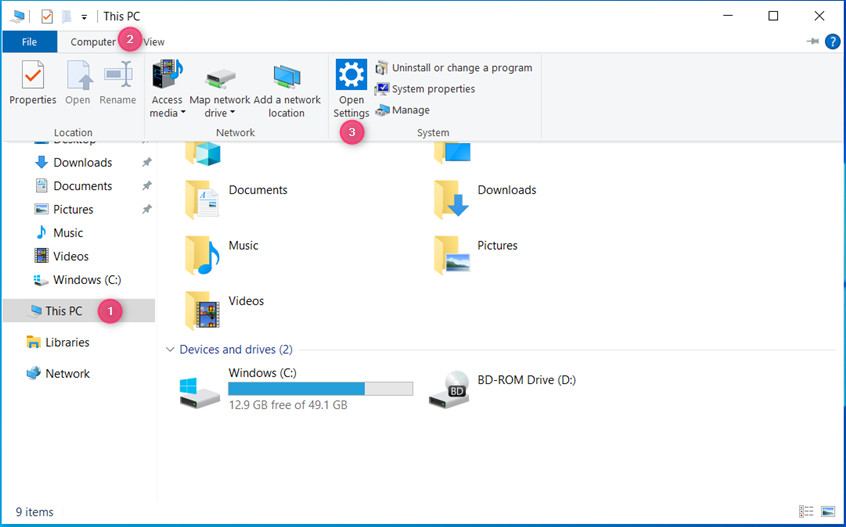Open Settings via the gear icon
Viewport: 846px width, 527px height.
(x=351, y=74)
